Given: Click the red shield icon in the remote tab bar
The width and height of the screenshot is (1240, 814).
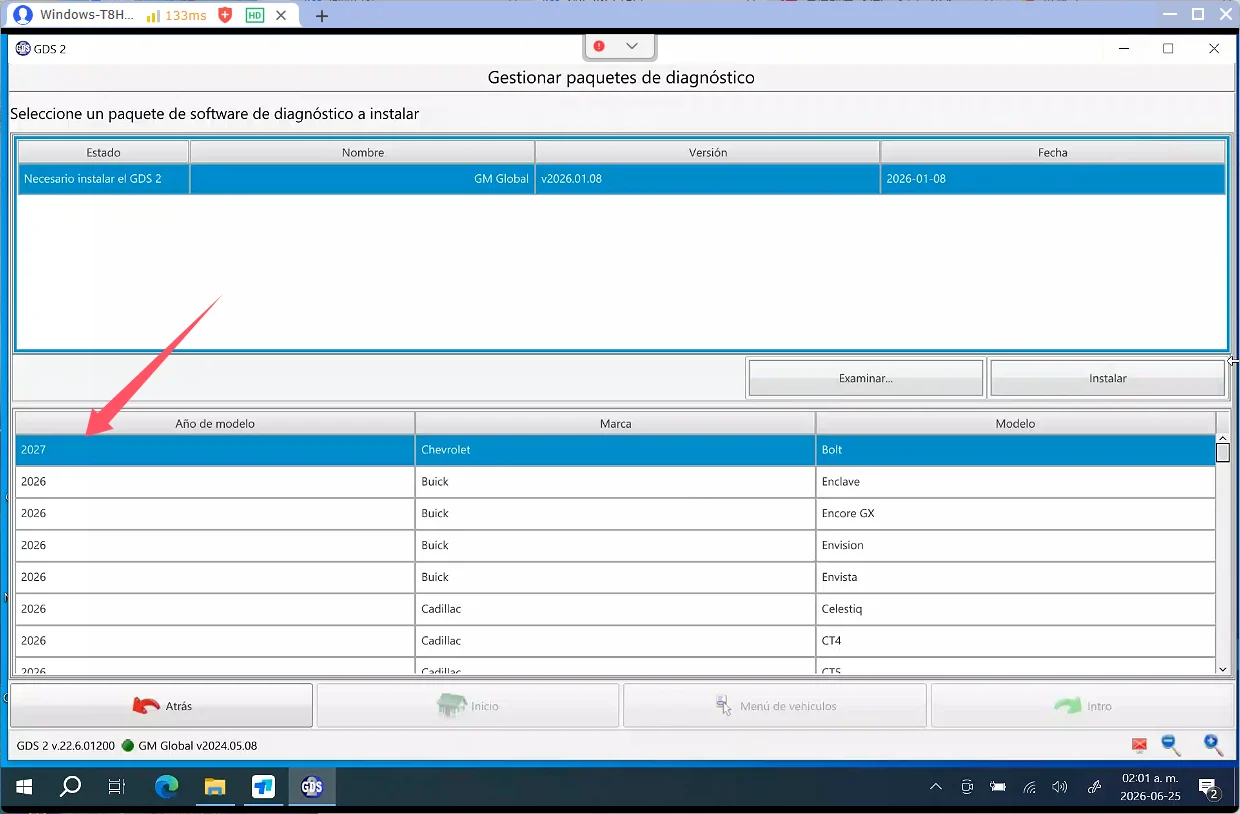Looking at the screenshot, I should point(225,15).
